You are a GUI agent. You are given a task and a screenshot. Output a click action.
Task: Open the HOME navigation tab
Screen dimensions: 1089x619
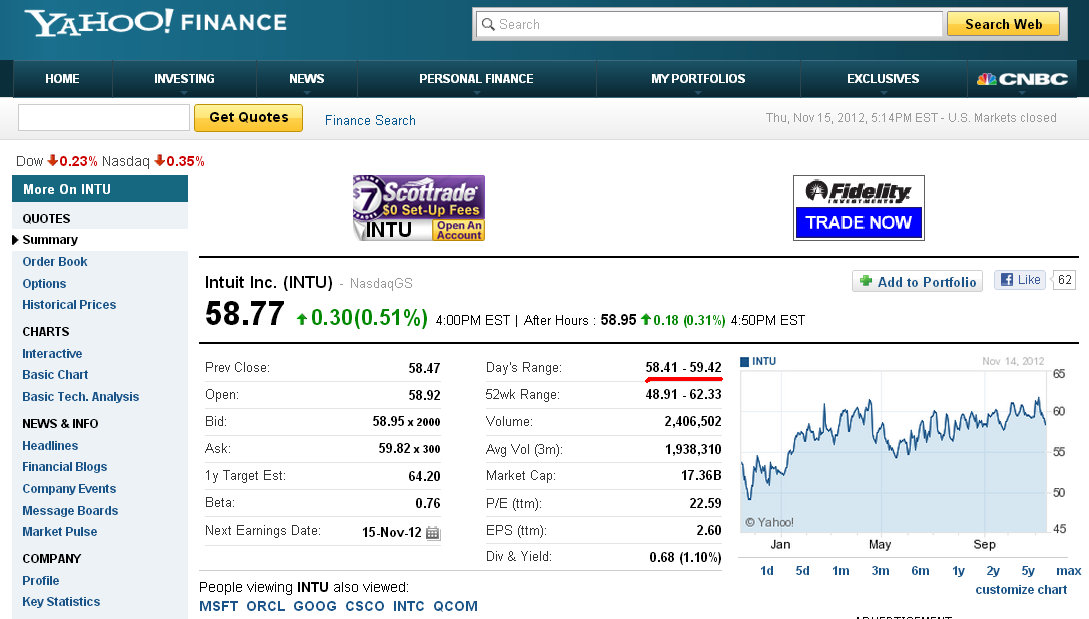click(x=63, y=79)
